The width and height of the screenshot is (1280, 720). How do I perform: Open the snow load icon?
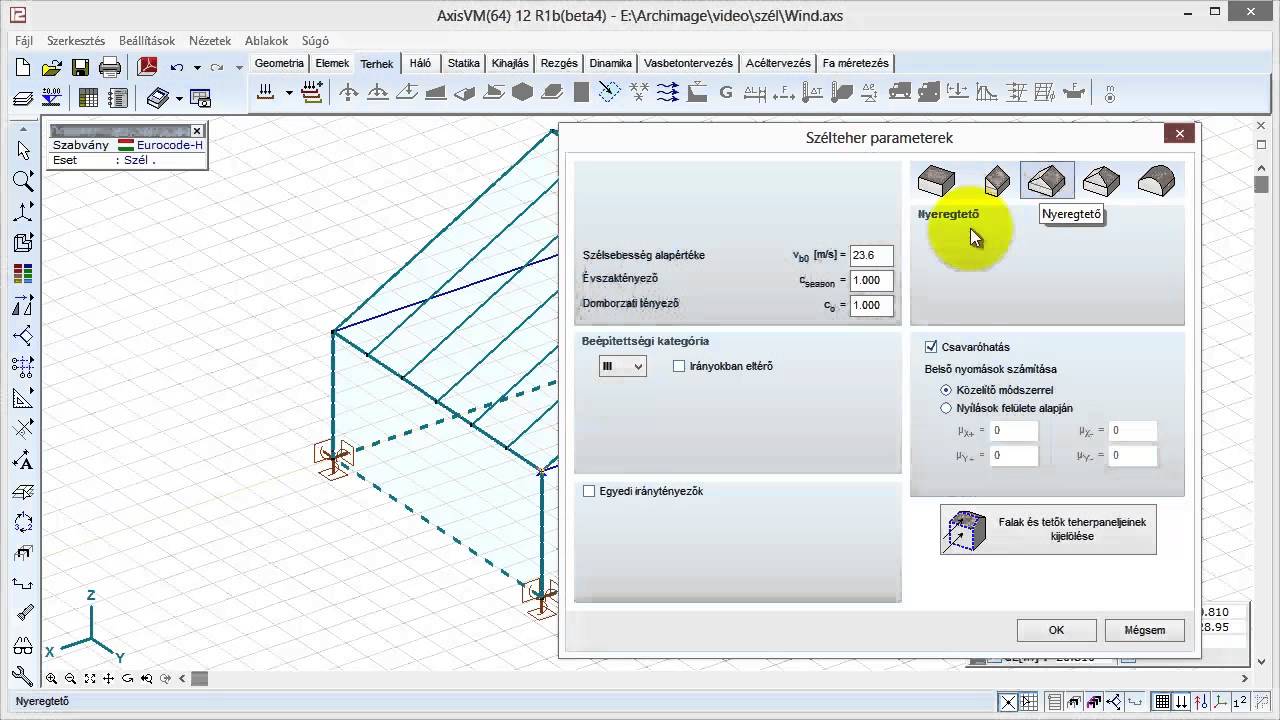click(638, 93)
